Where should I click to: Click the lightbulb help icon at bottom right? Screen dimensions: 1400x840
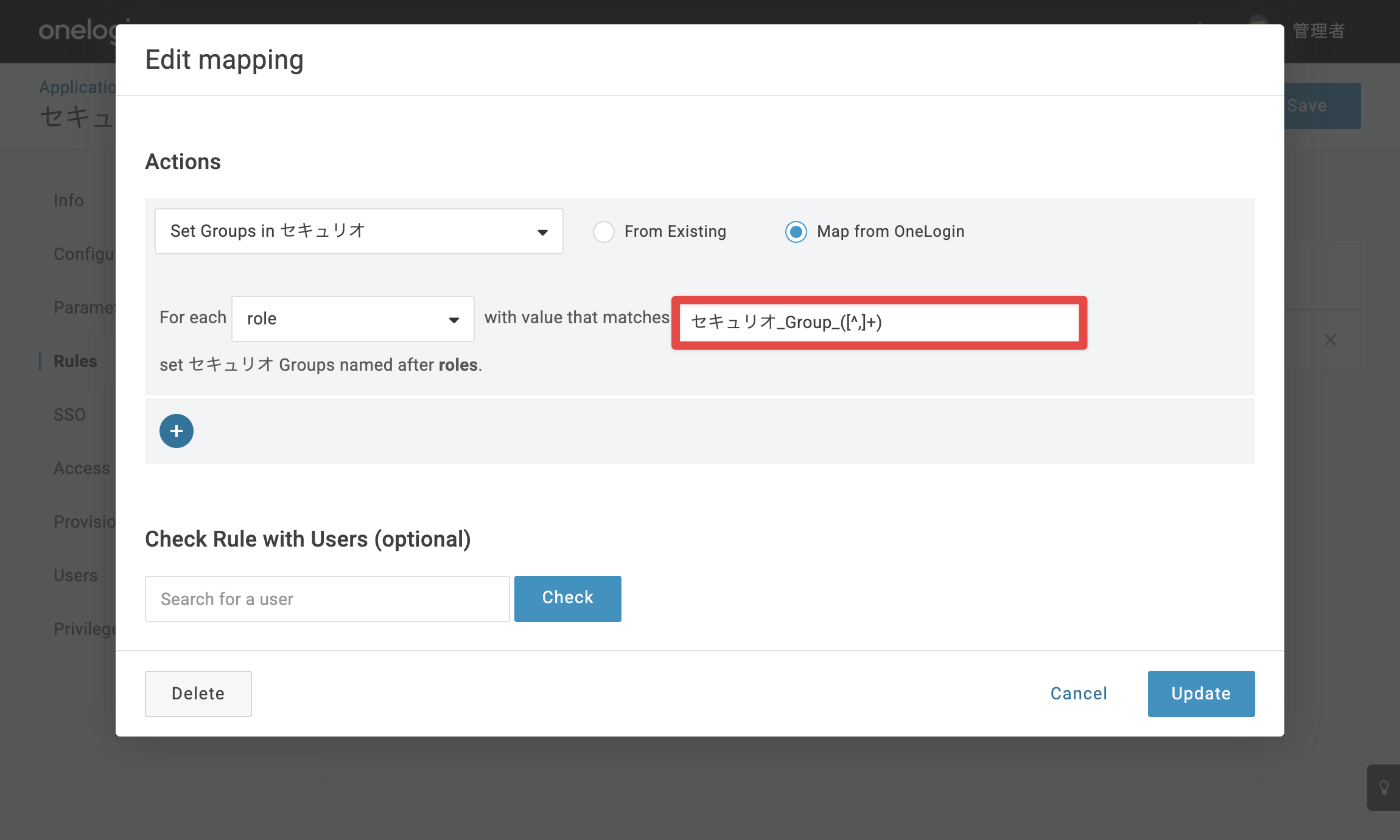click(x=1384, y=788)
